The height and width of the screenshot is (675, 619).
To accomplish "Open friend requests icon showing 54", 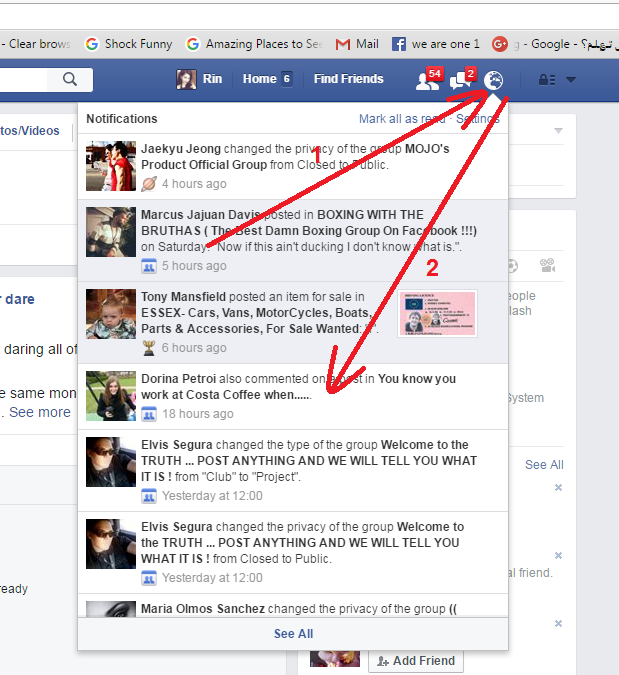I will click(x=428, y=79).
